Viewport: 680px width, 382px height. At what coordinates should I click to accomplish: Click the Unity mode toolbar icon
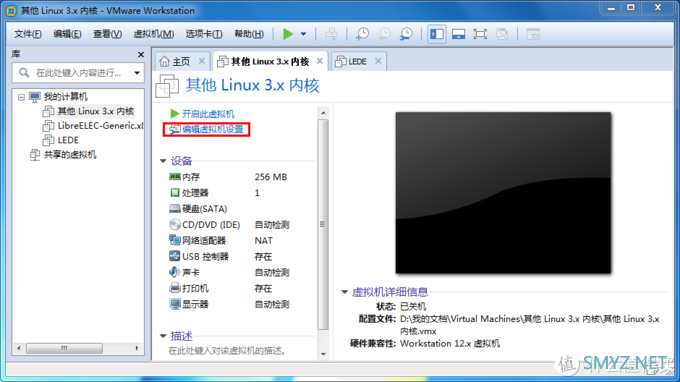(x=502, y=34)
